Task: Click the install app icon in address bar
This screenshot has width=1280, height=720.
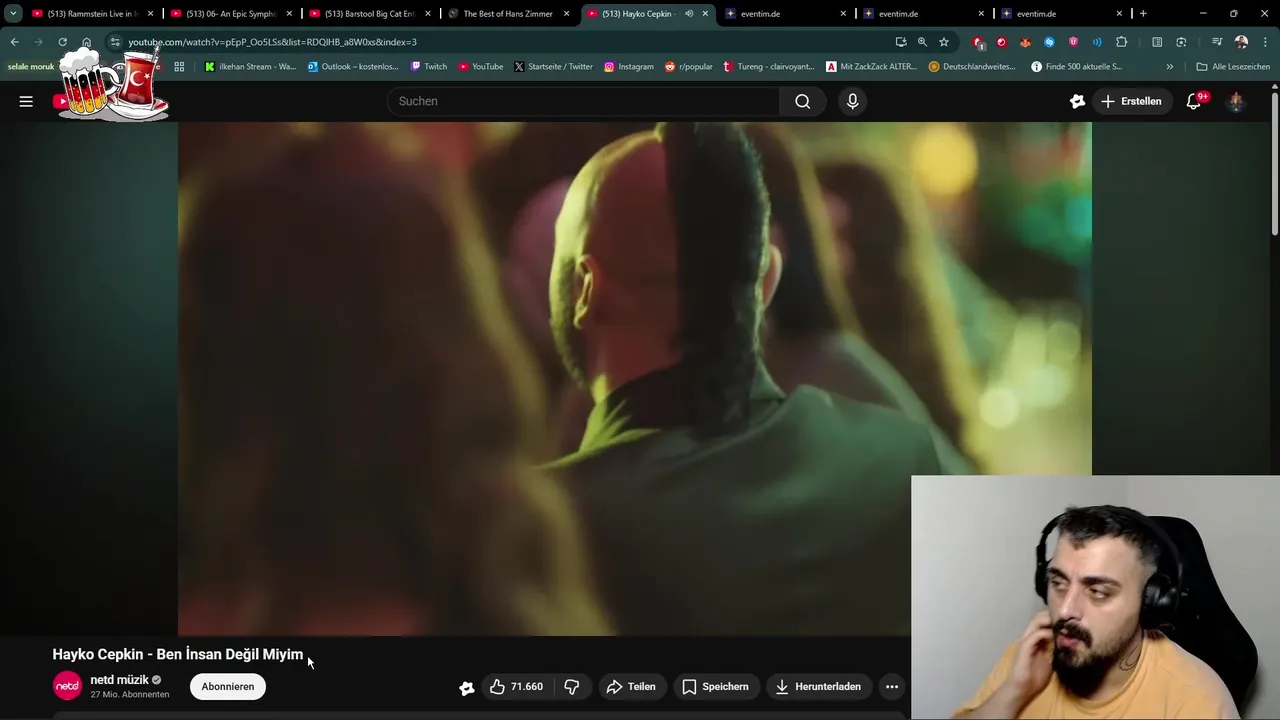Action: coord(901,42)
